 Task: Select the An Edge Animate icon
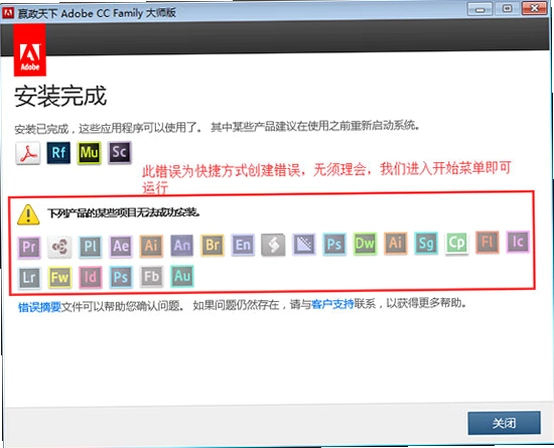coord(182,245)
